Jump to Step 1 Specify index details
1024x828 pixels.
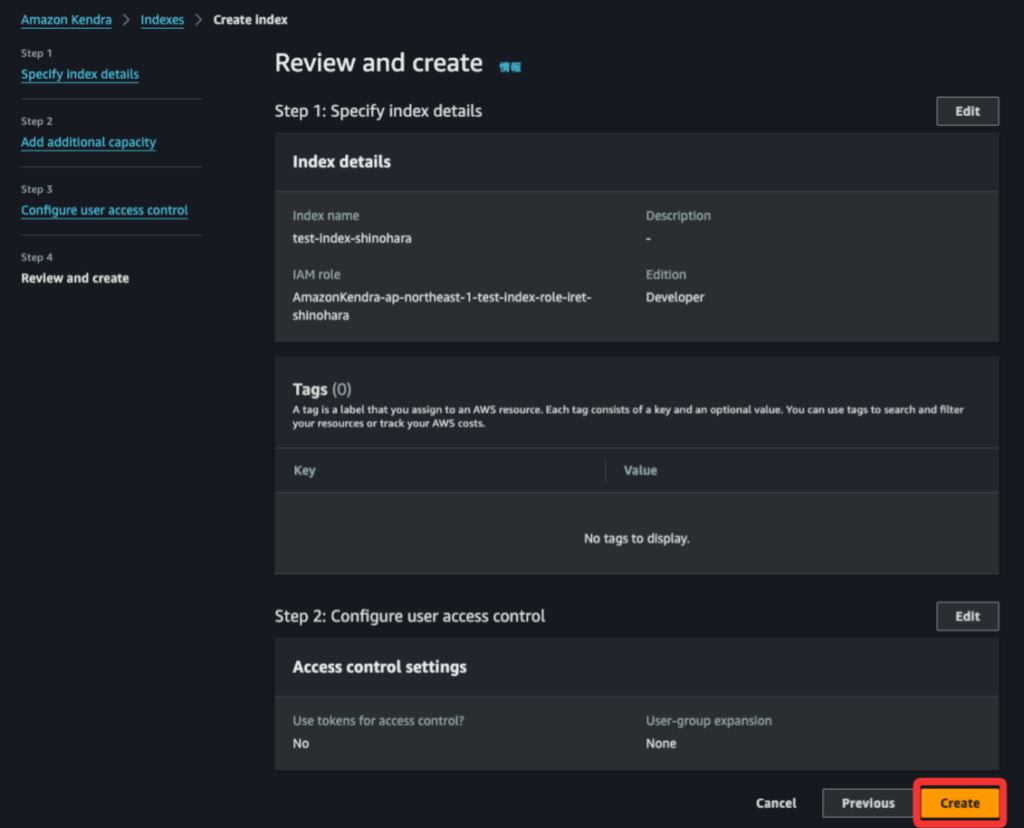80,74
